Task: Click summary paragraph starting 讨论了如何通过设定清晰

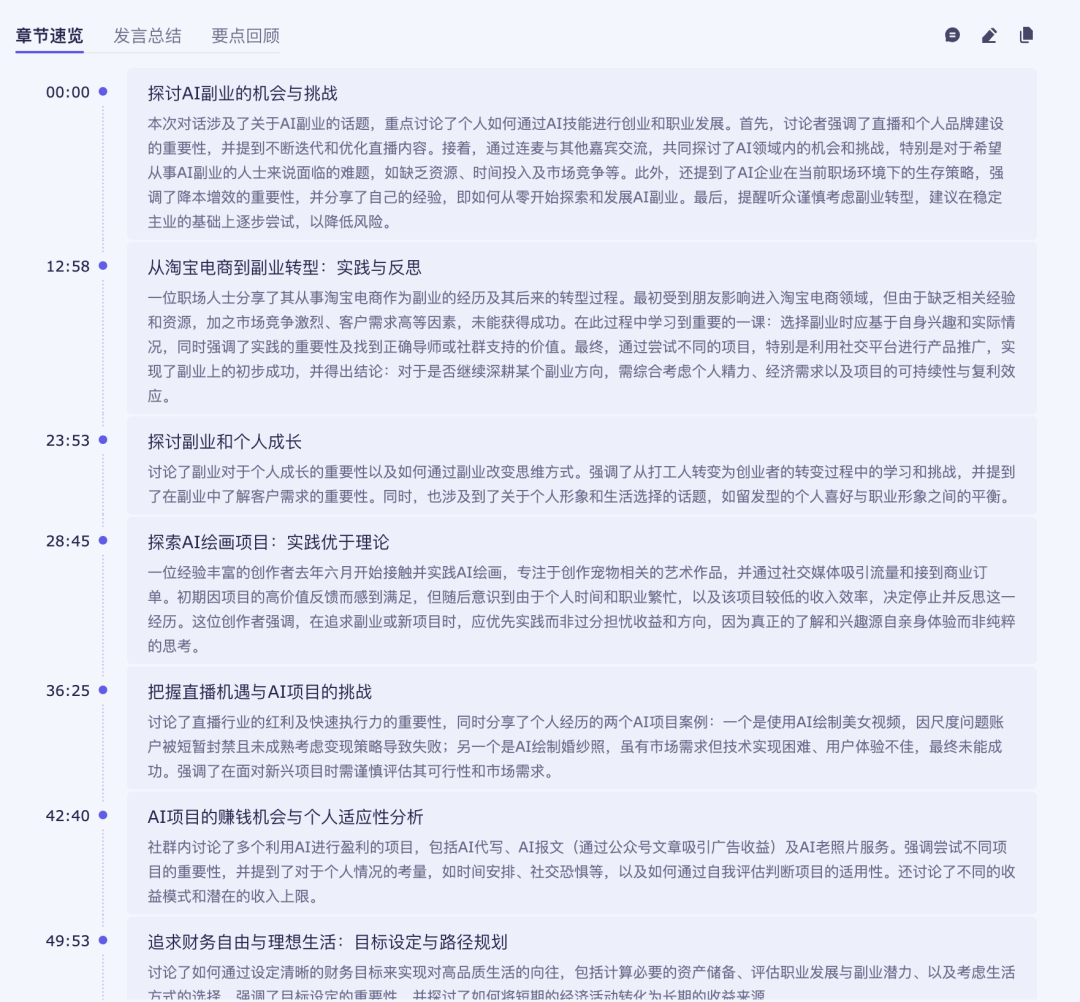Action: click(x=581, y=983)
